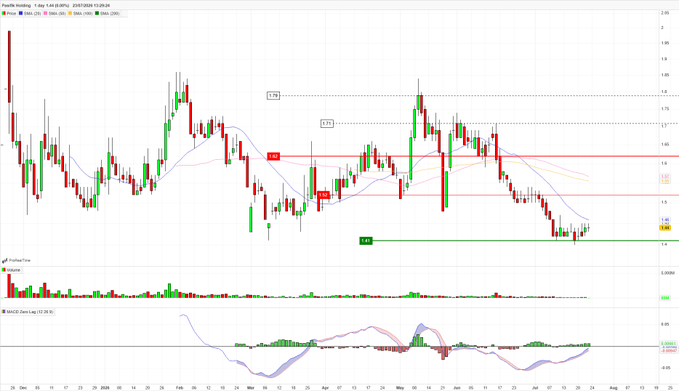Click the '2026' year axis label
This screenshot has width=679, height=391.
pyautogui.click(x=105, y=388)
